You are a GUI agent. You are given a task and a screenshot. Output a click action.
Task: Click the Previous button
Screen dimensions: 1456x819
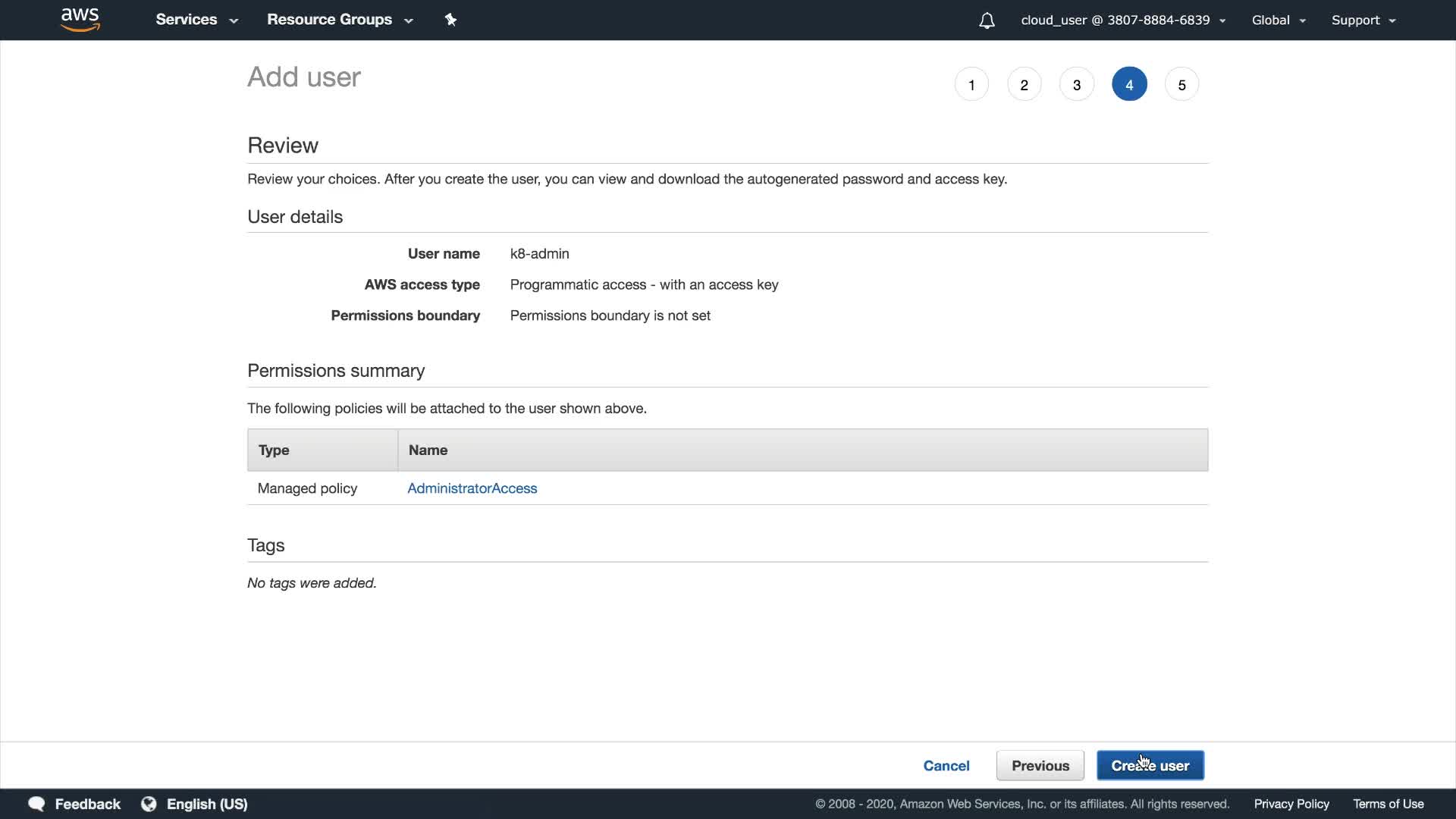pos(1040,766)
